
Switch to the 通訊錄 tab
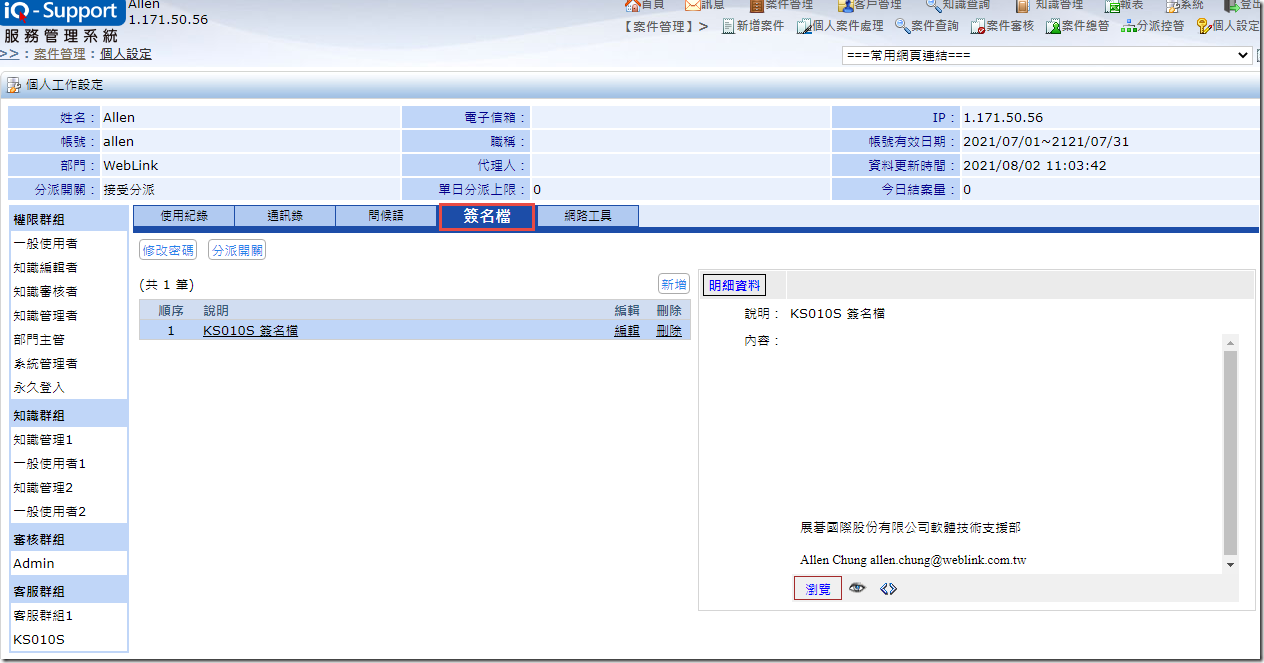285,216
